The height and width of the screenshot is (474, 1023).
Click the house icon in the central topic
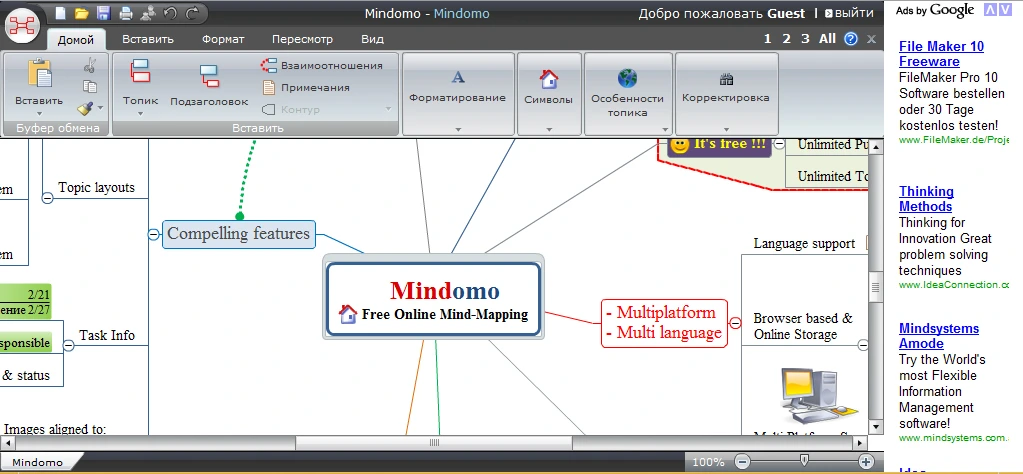pyautogui.click(x=348, y=314)
